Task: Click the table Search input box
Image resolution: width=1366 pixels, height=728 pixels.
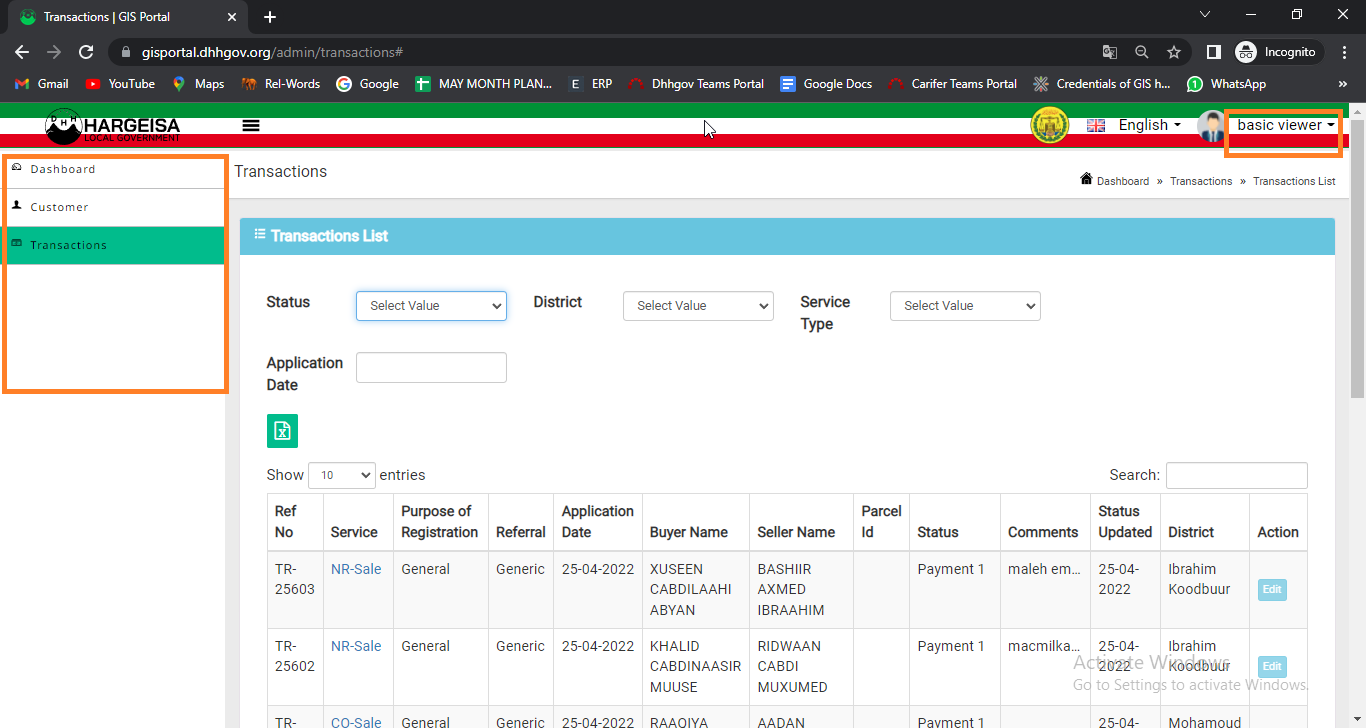Action: click(1236, 475)
